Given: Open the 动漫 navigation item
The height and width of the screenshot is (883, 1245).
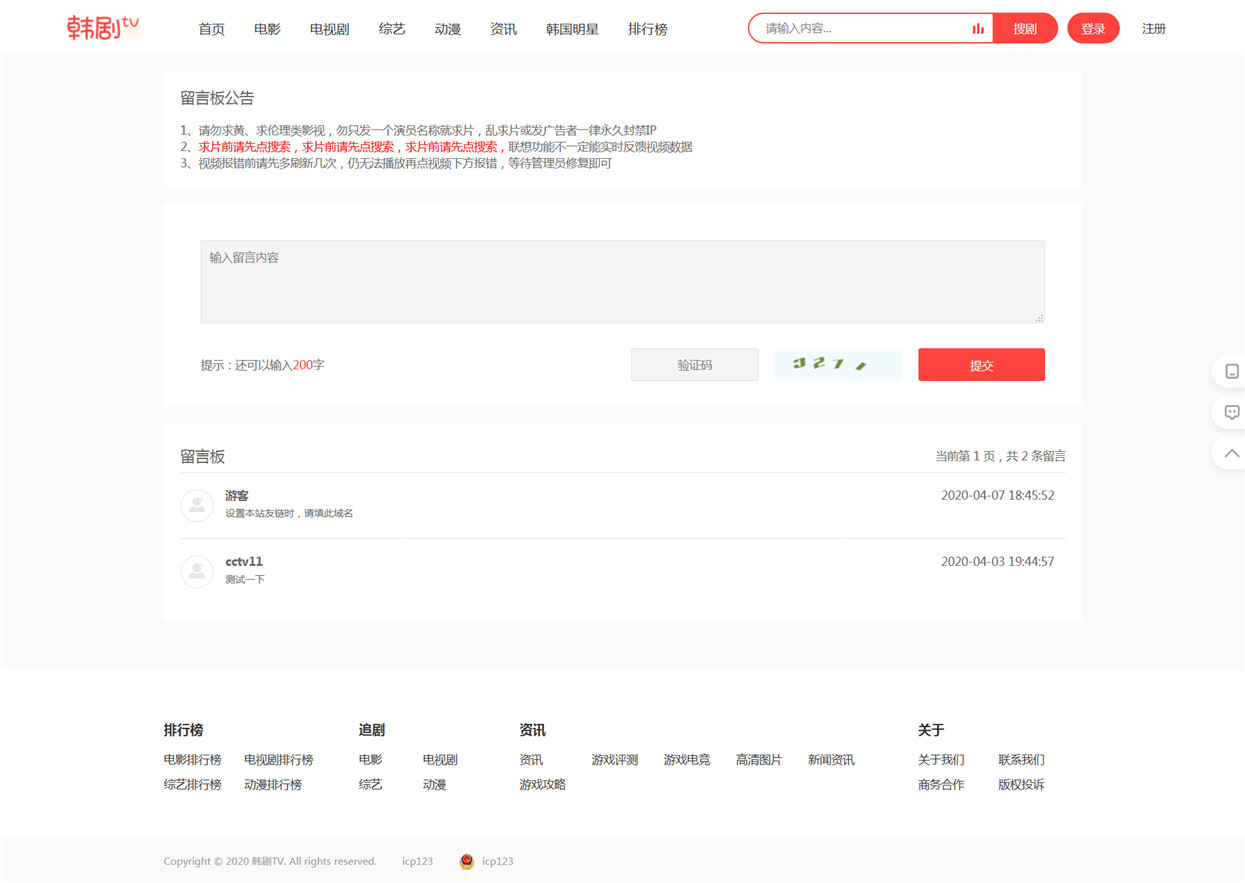Looking at the screenshot, I should (448, 29).
